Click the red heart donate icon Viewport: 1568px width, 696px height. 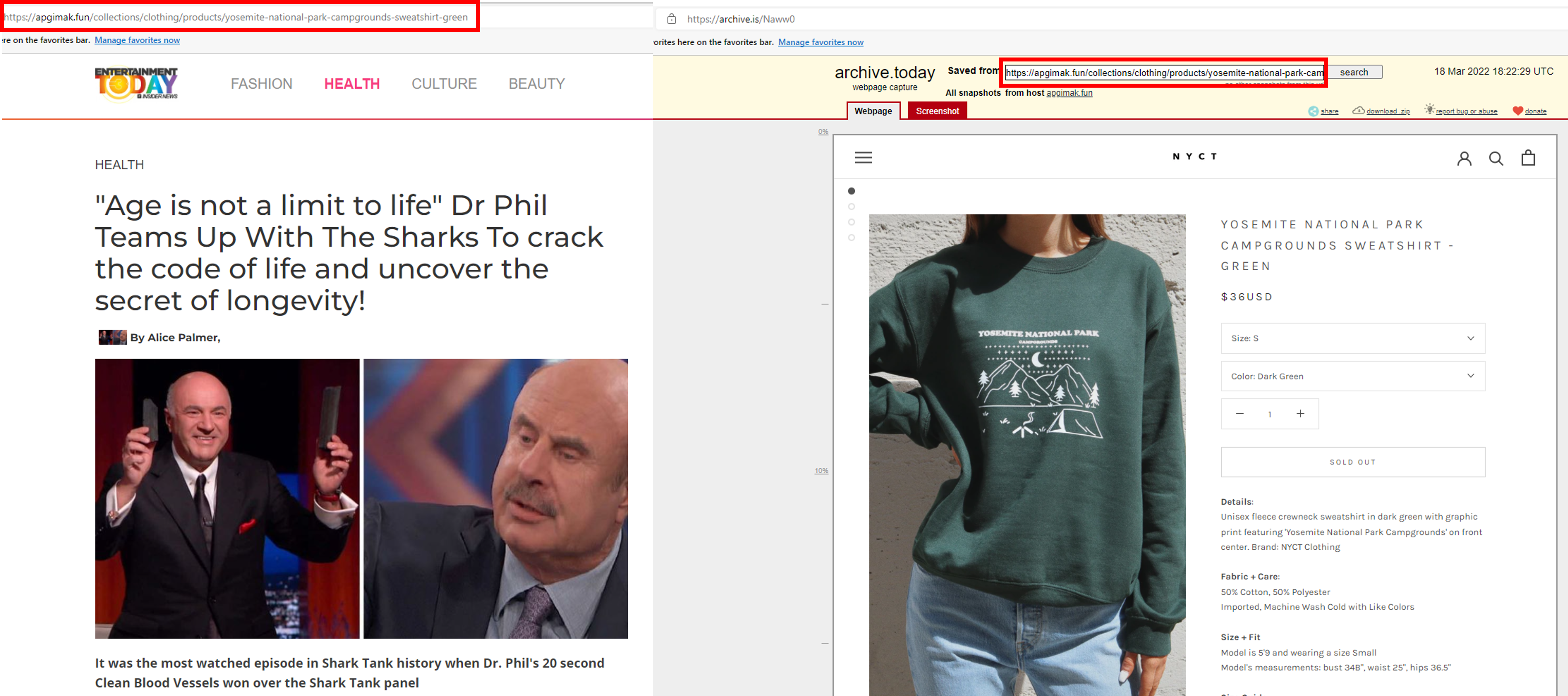coord(1518,111)
